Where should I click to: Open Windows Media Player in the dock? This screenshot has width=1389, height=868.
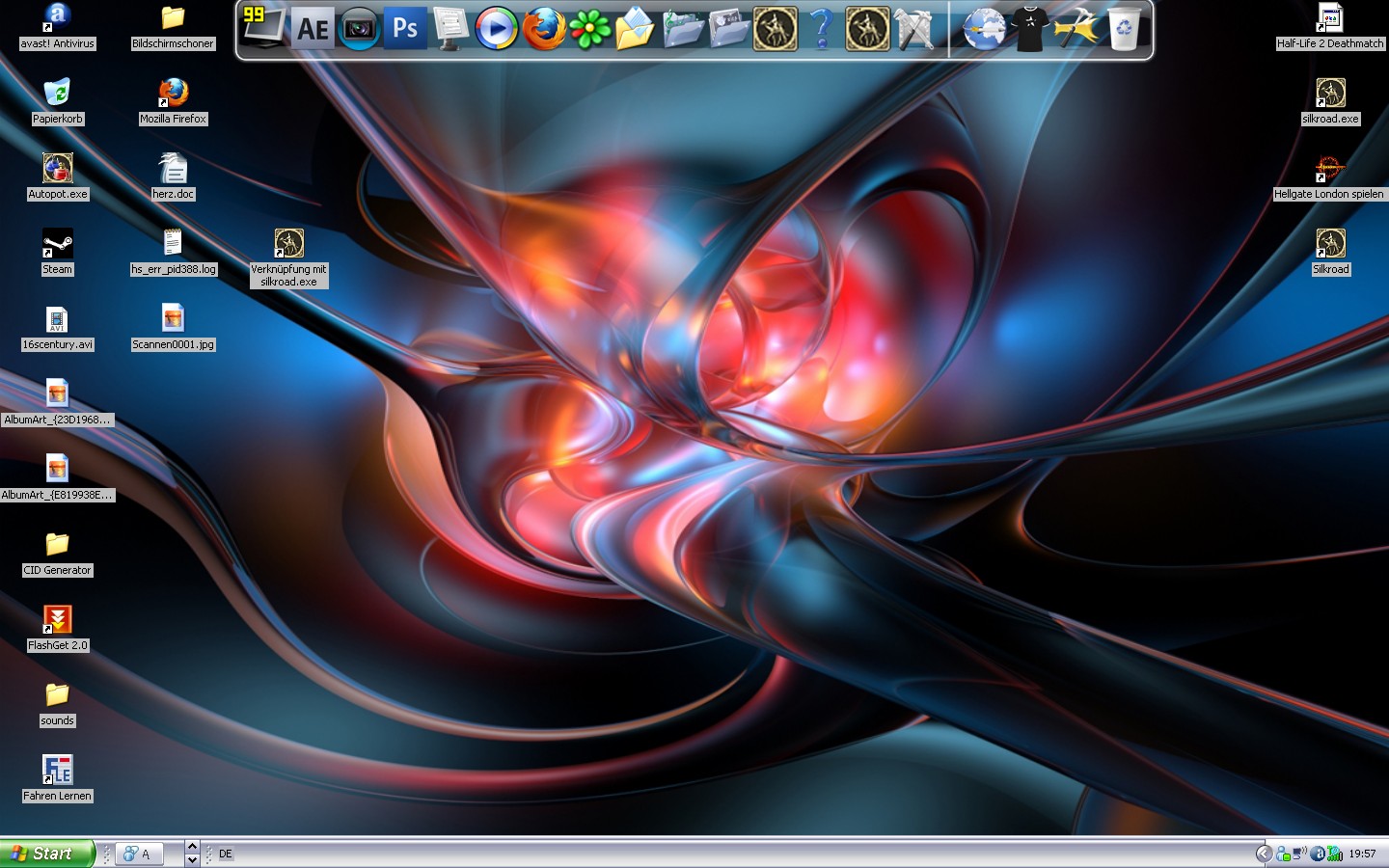point(497,29)
